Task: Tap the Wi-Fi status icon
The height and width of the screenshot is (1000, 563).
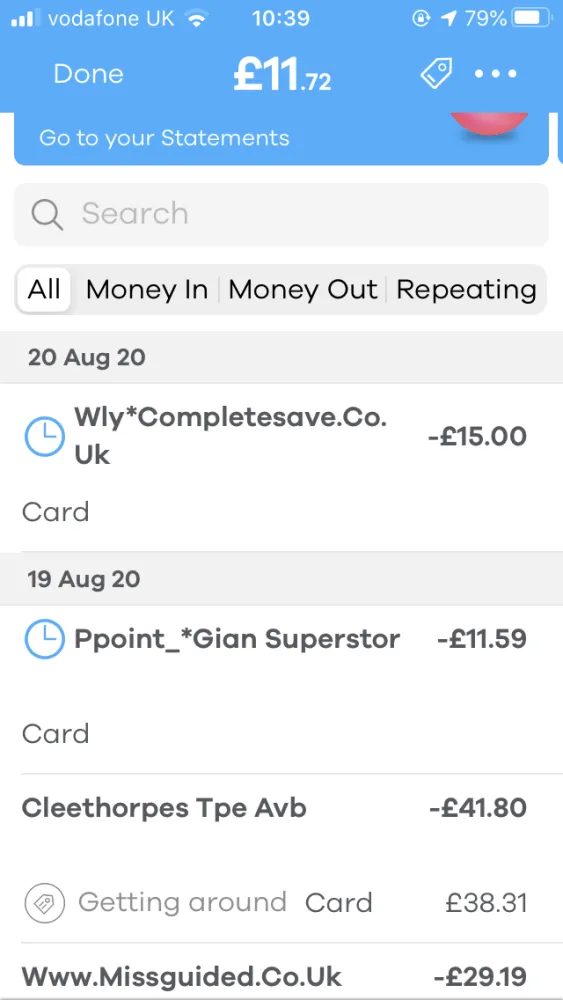Action: point(196,19)
